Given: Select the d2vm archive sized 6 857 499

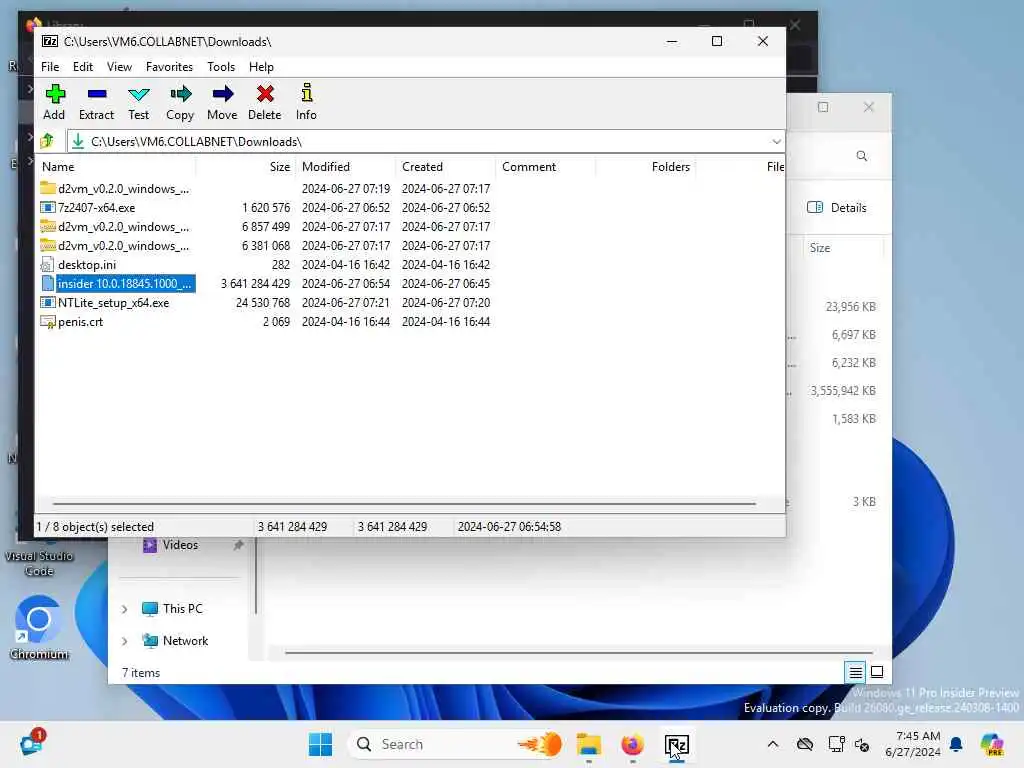Looking at the screenshot, I should pos(265,227).
